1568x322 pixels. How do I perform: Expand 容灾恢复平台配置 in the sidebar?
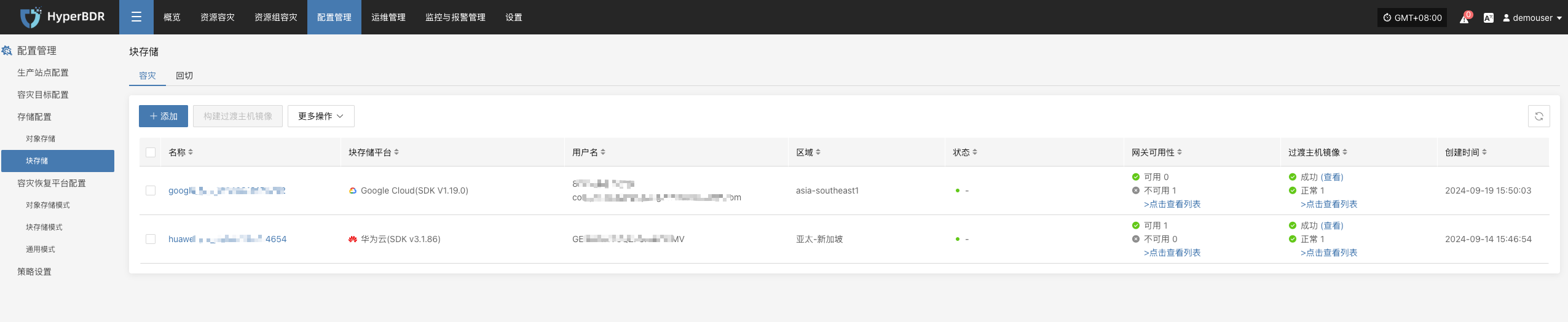coord(52,183)
